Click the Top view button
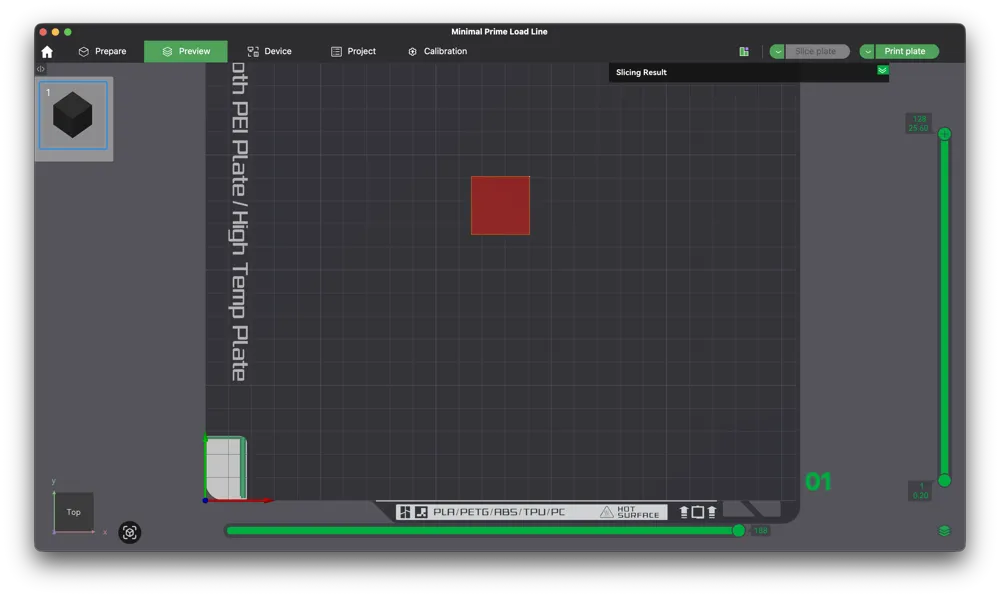The height and width of the screenshot is (597, 1000). point(73,512)
